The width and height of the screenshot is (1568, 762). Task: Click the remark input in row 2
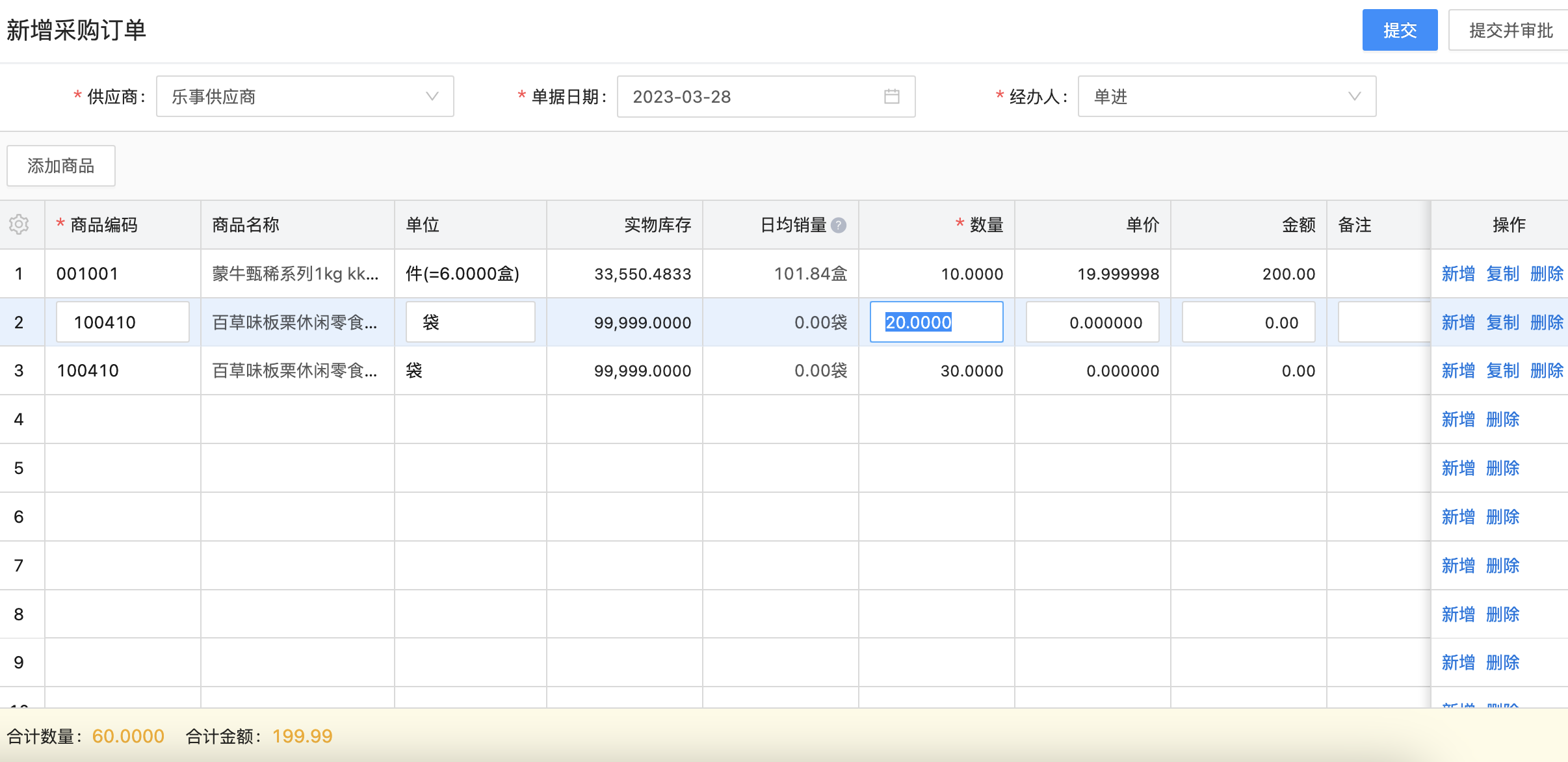(1385, 322)
